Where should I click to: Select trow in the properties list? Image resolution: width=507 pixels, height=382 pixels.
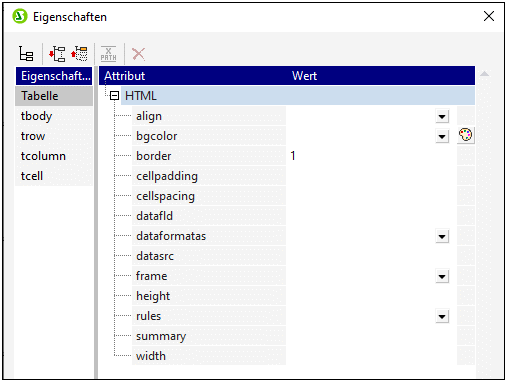point(54,136)
